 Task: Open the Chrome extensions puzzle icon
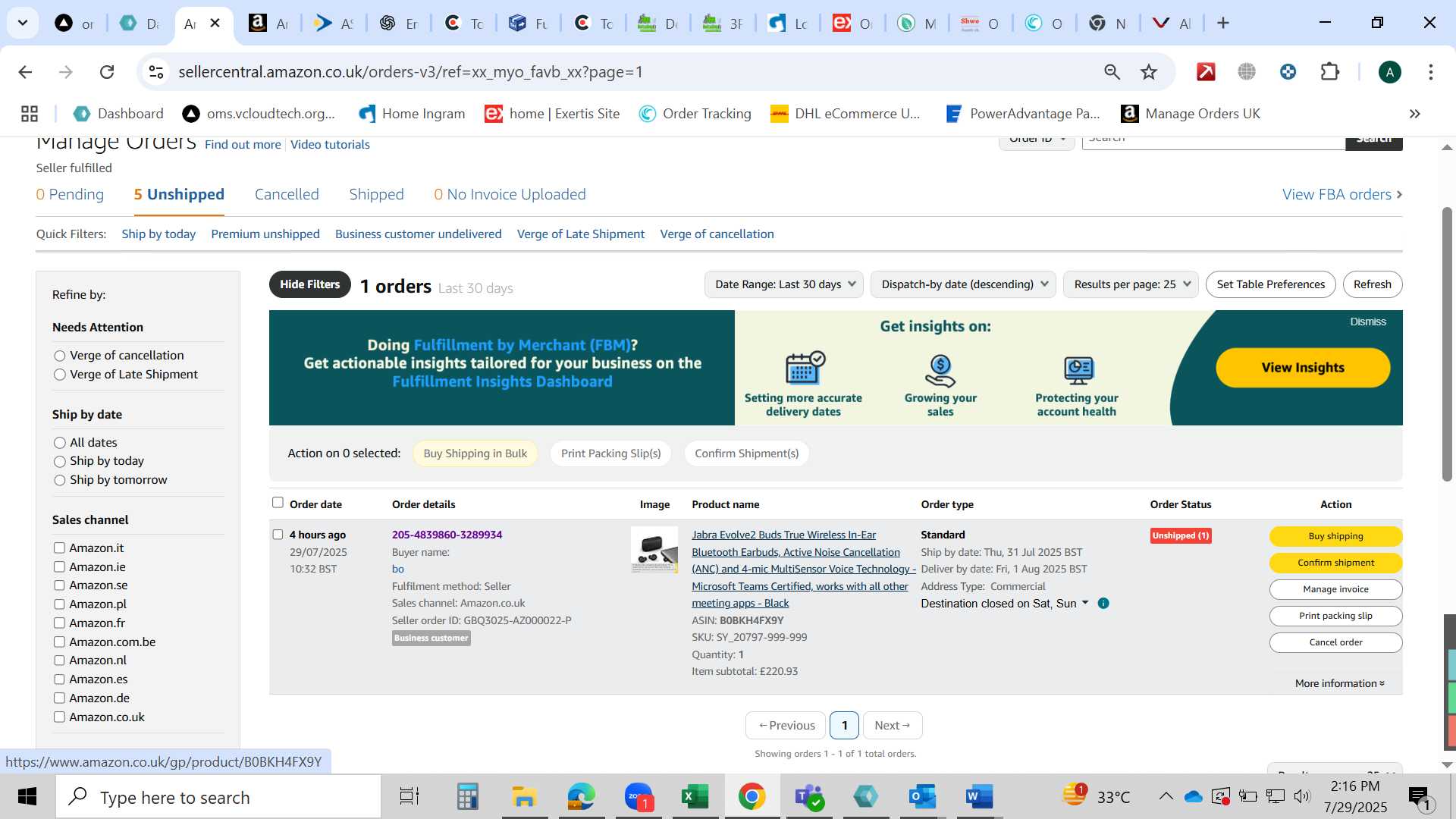coord(1330,72)
